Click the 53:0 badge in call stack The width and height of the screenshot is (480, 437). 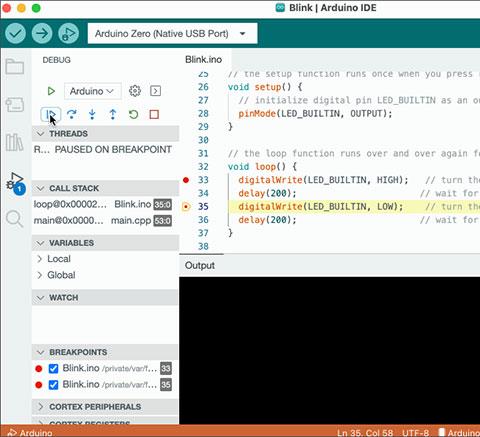tap(162, 221)
